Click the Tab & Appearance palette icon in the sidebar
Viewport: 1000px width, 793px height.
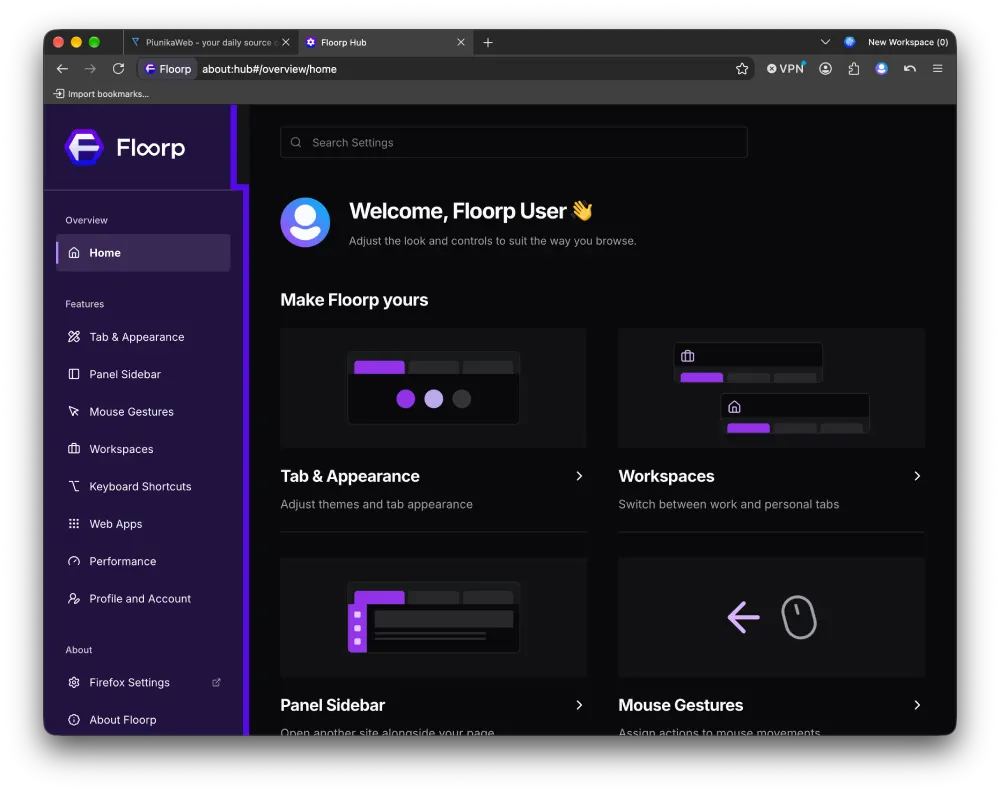74,337
